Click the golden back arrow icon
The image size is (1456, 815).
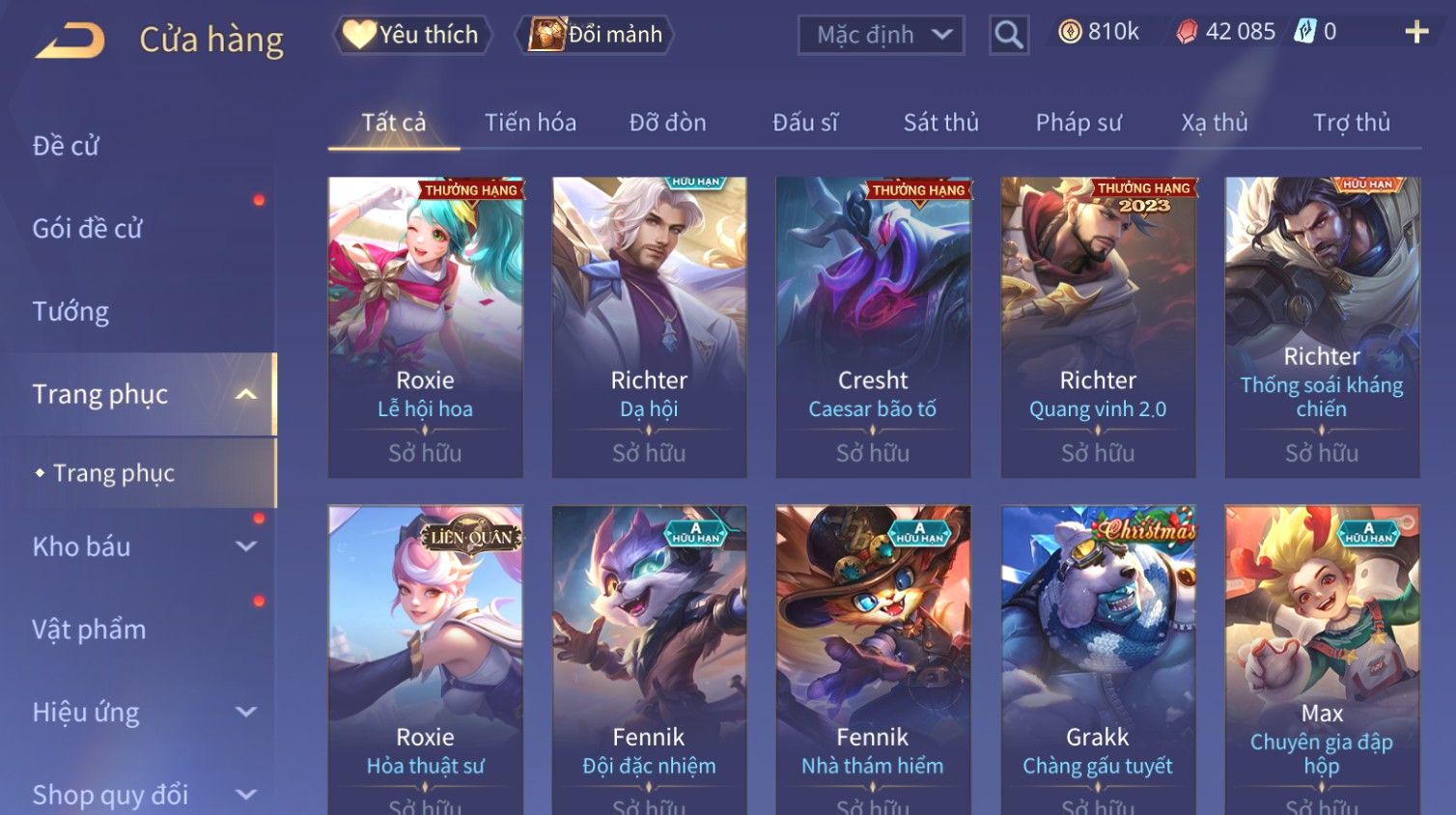point(70,41)
